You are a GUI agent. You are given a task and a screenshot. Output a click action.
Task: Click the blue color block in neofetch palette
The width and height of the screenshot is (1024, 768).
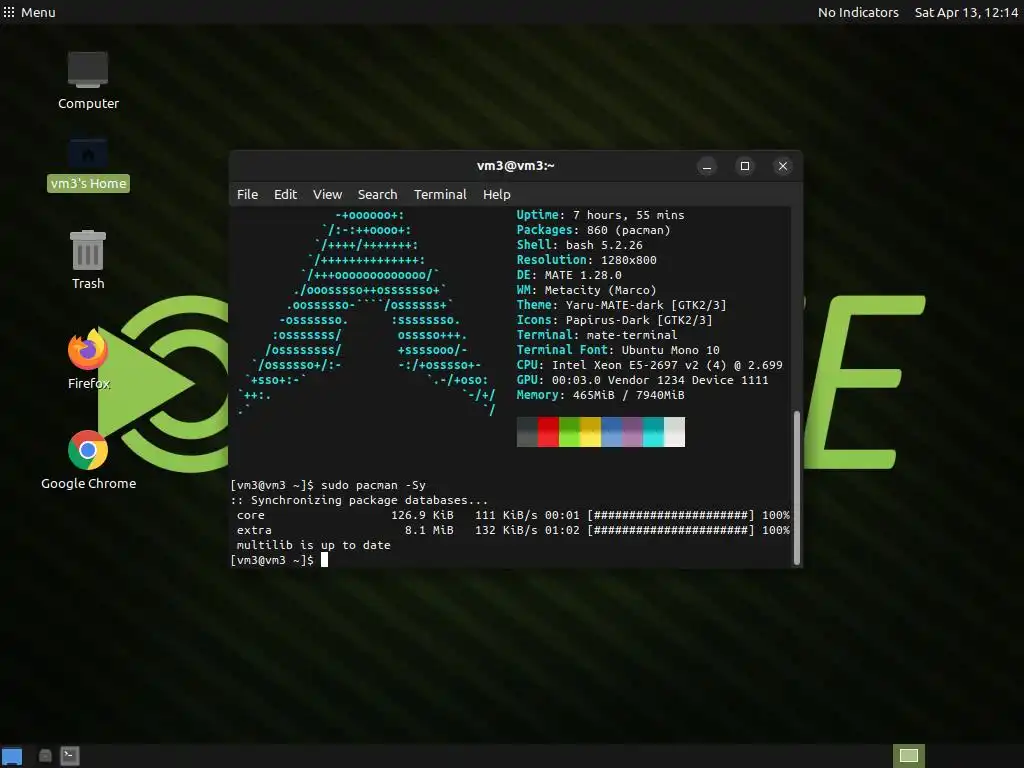pos(611,432)
